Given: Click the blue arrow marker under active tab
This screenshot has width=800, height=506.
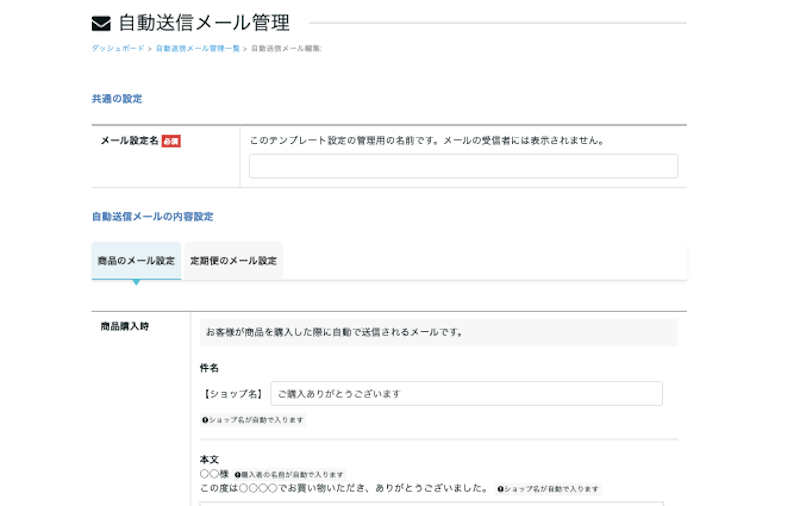Looking at the screenshot, I should click(x=136, y=283).
